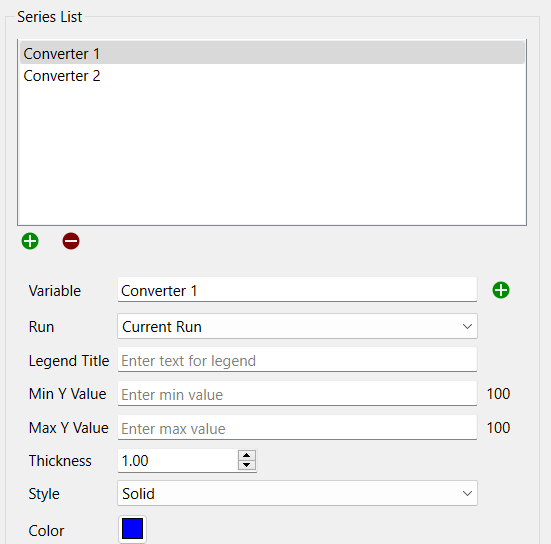This screenshot has width=551, height=544.
Task: Open the Run dropdown showing Current Run
Action: pos(297,326)
